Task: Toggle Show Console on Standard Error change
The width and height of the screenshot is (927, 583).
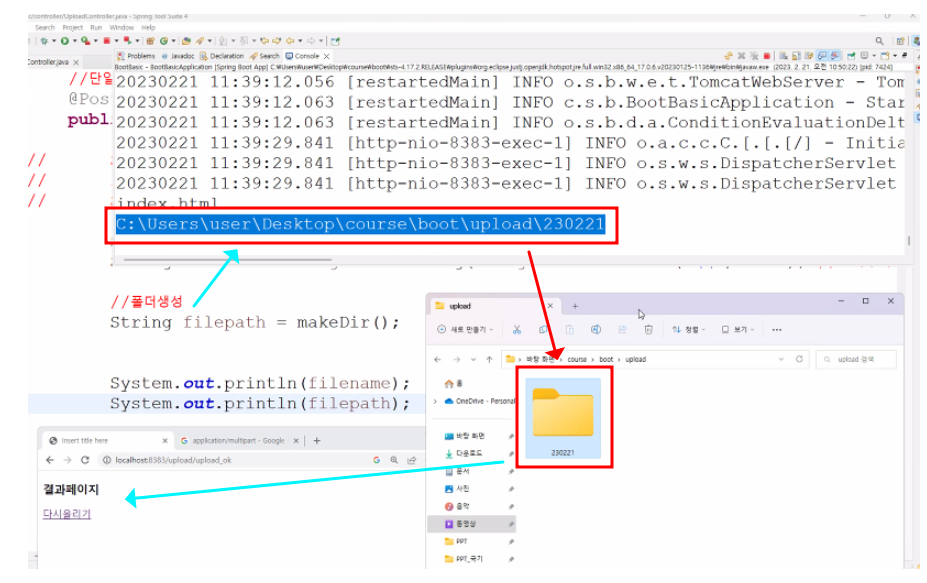Action: [835, 56]
